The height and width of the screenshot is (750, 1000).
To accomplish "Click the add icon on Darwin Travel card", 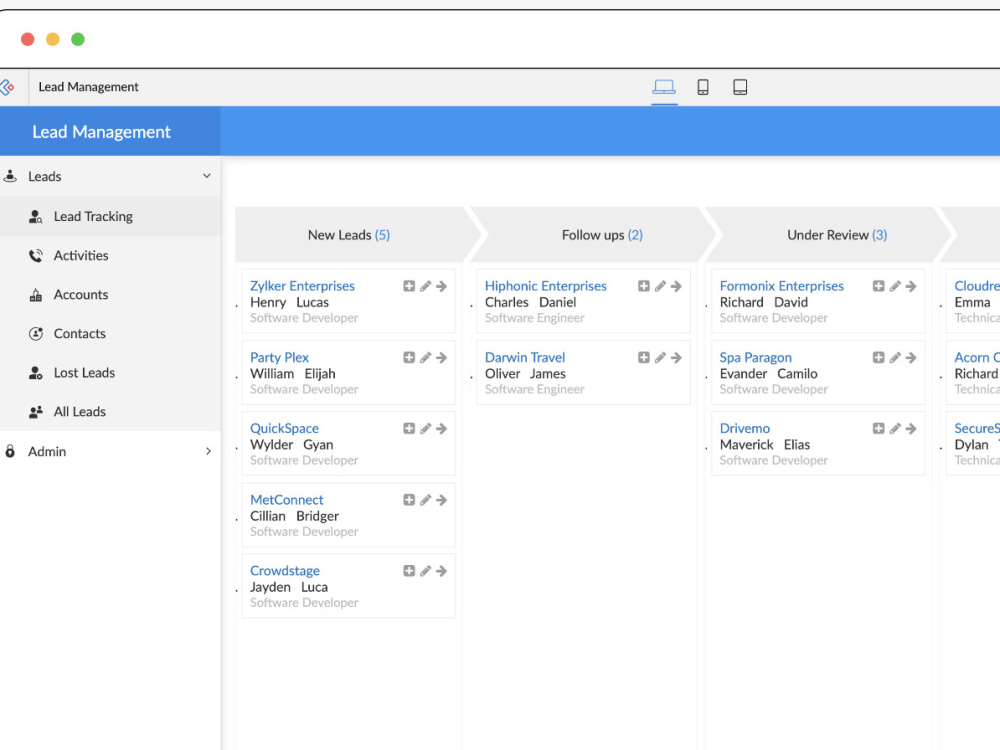I will [x=643, y=358].
